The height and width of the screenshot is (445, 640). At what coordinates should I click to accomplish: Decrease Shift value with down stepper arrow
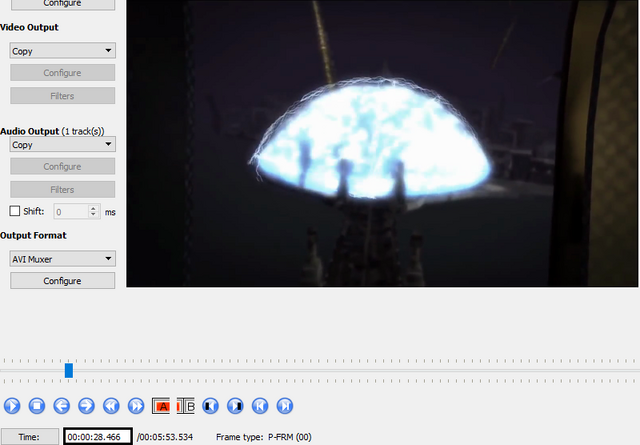[93, 215]
